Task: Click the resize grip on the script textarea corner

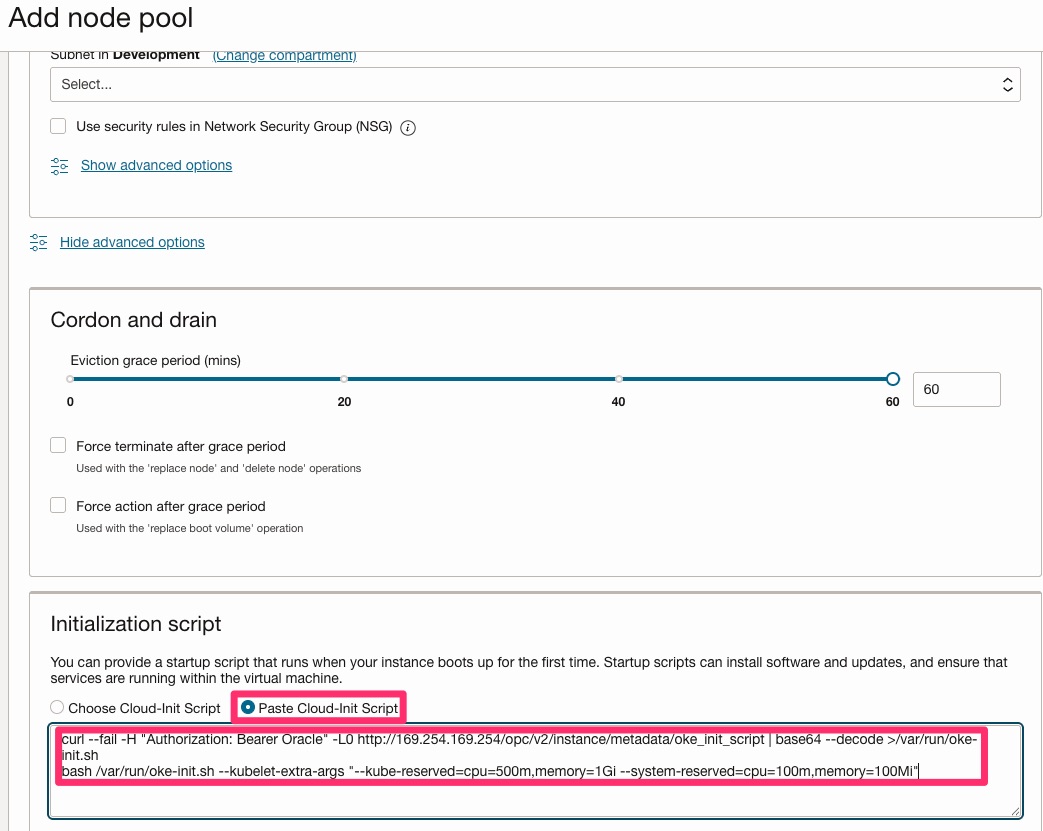Action: [x=1016, y=812]
